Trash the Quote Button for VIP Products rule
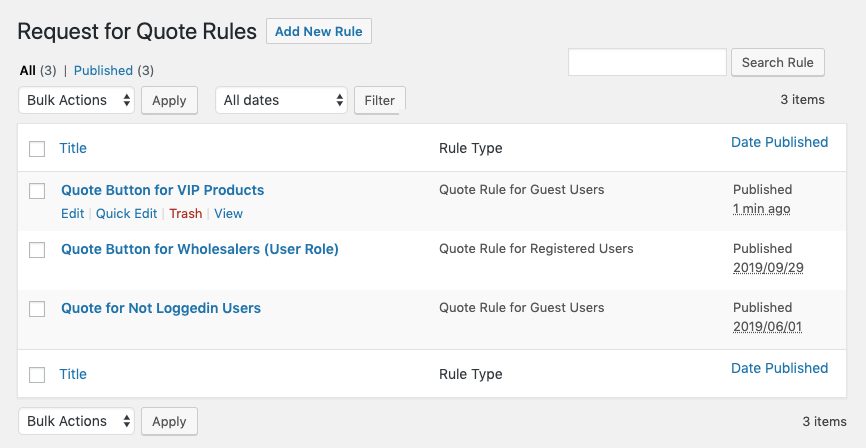This screenshot has width=866, height=448. [x=185, y=213]
